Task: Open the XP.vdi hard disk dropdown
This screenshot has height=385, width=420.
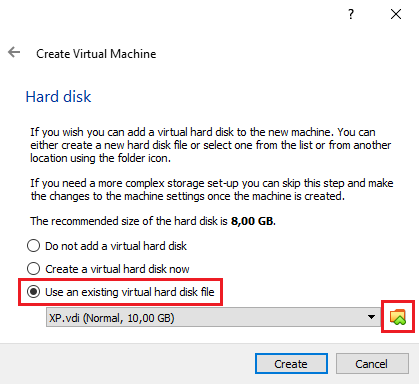Action: pos(213,317)
